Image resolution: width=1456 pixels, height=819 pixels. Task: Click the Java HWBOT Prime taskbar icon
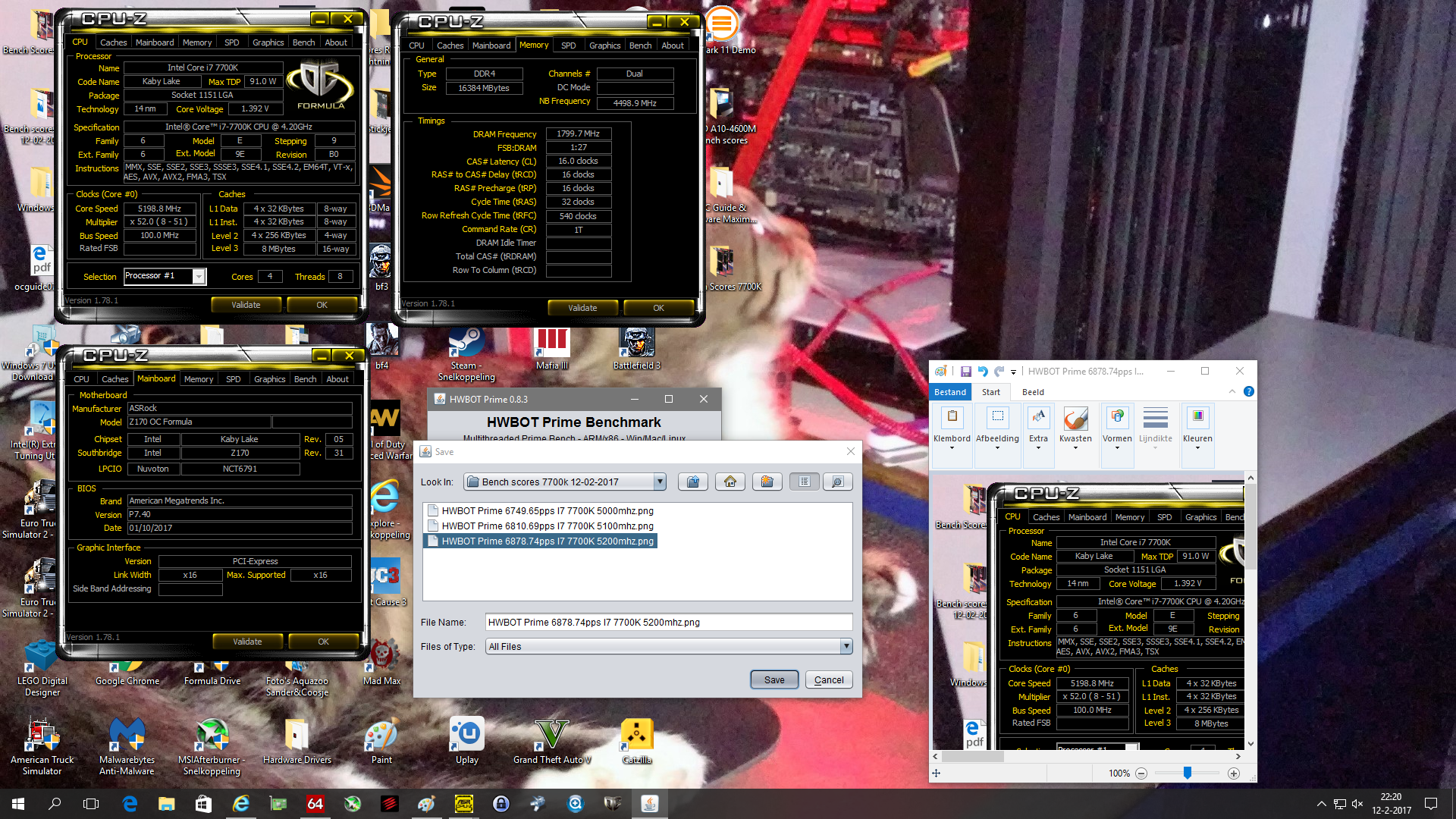point(650,804)
